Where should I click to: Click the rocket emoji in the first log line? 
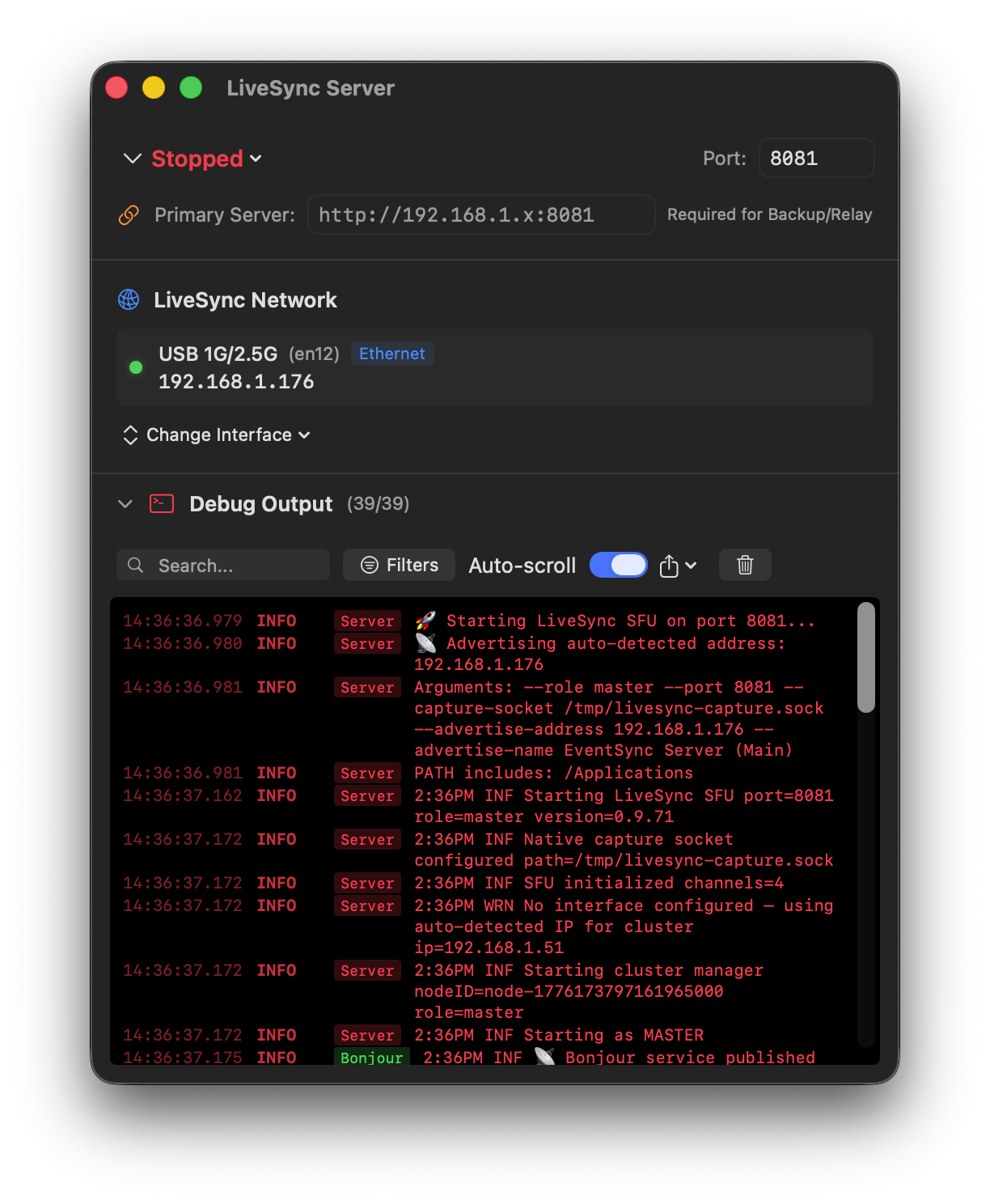pyautogui.click(x=426, y=621)
